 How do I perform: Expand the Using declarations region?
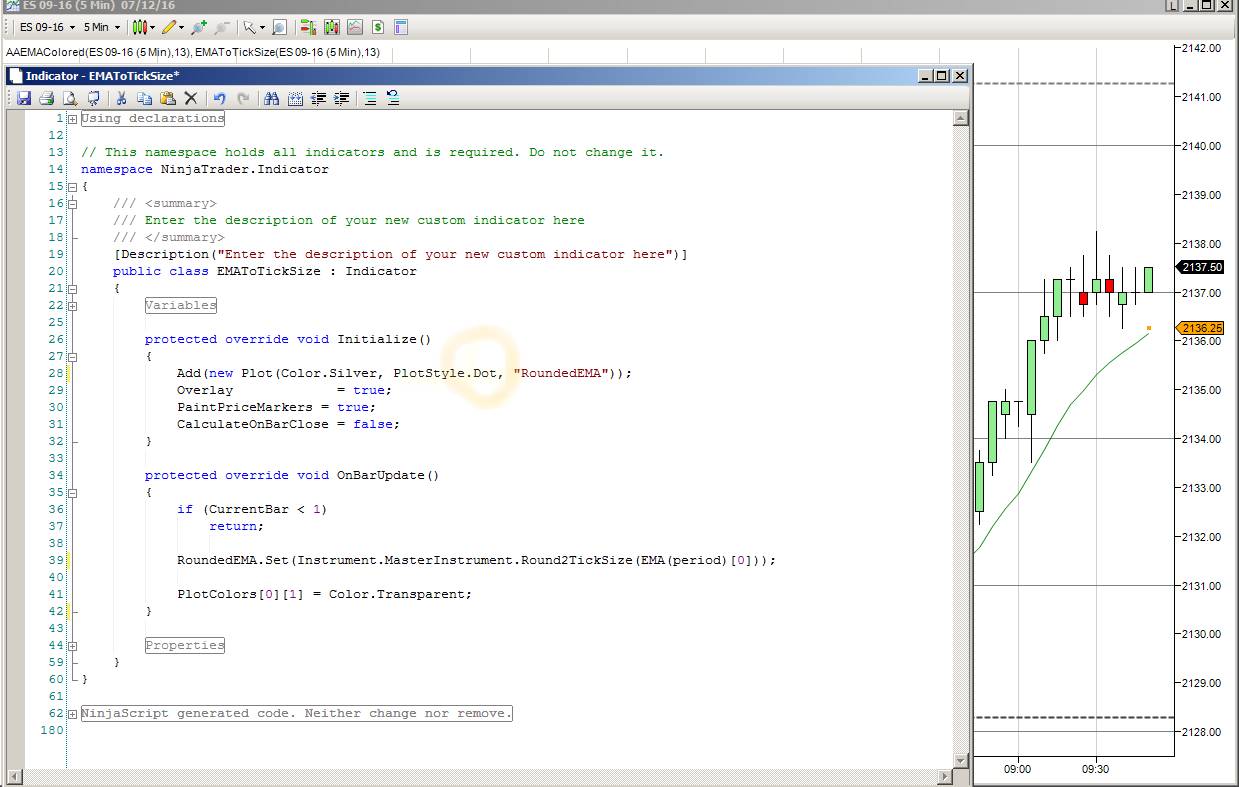coord(72,119)
